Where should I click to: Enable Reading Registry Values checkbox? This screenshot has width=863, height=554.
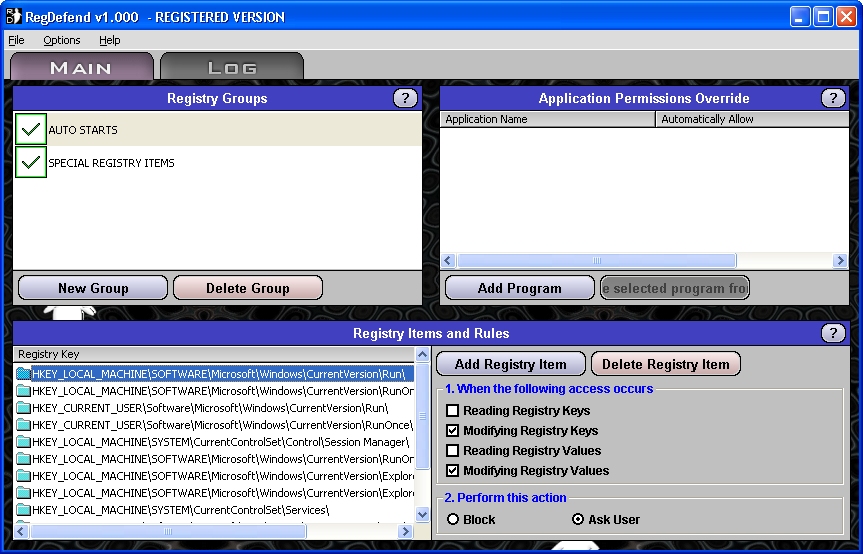click(452, 451)
